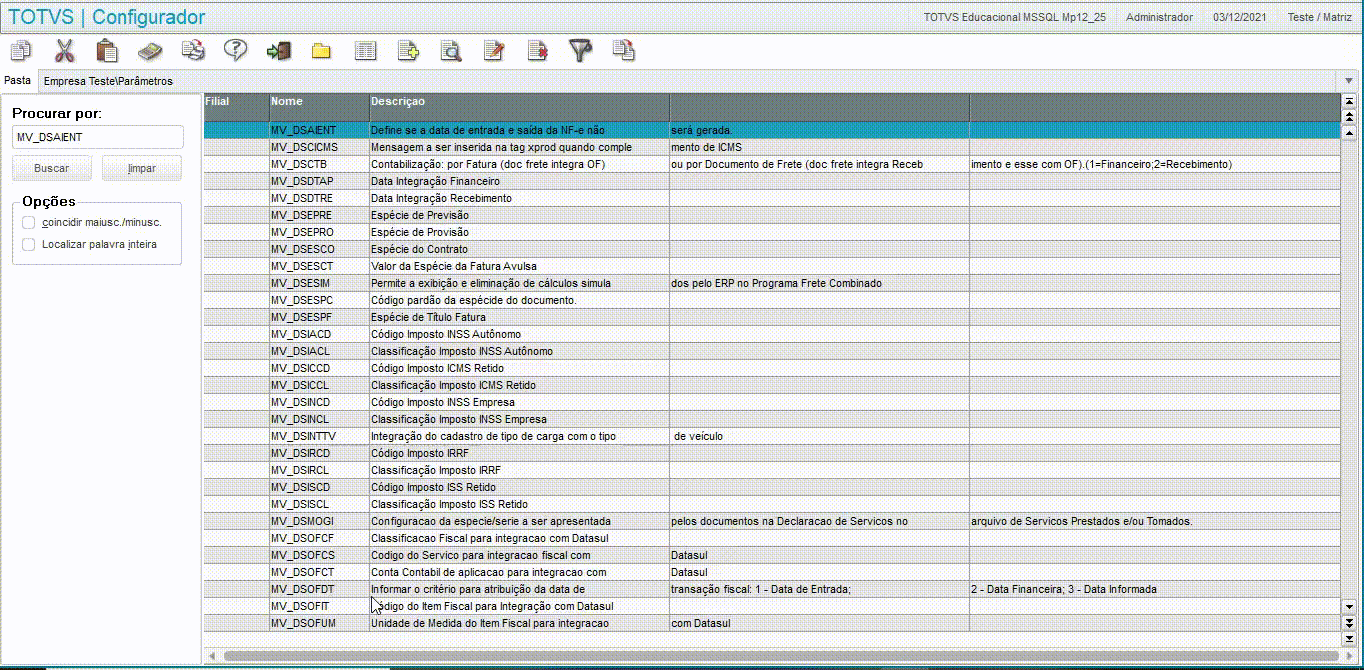
Task: Select the MV_DSAIENT row
Action: [x=772, y=130]
